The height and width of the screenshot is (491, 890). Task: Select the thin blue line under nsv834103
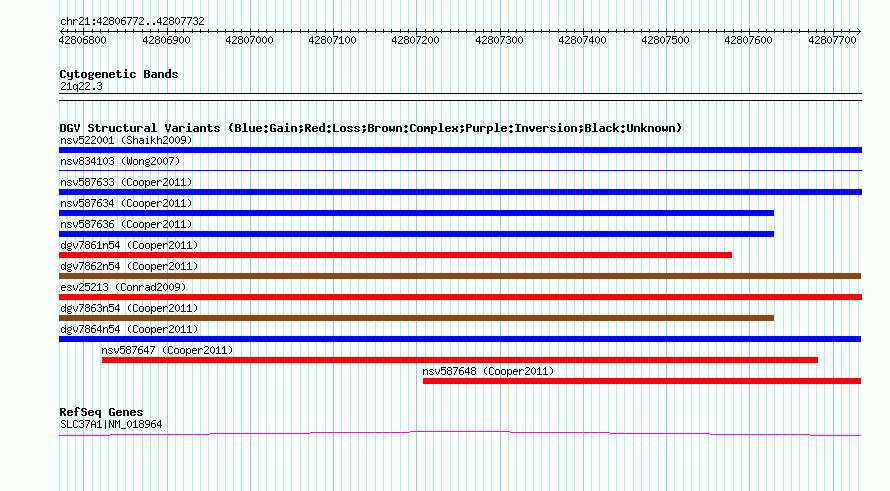[x=460, y=170]
